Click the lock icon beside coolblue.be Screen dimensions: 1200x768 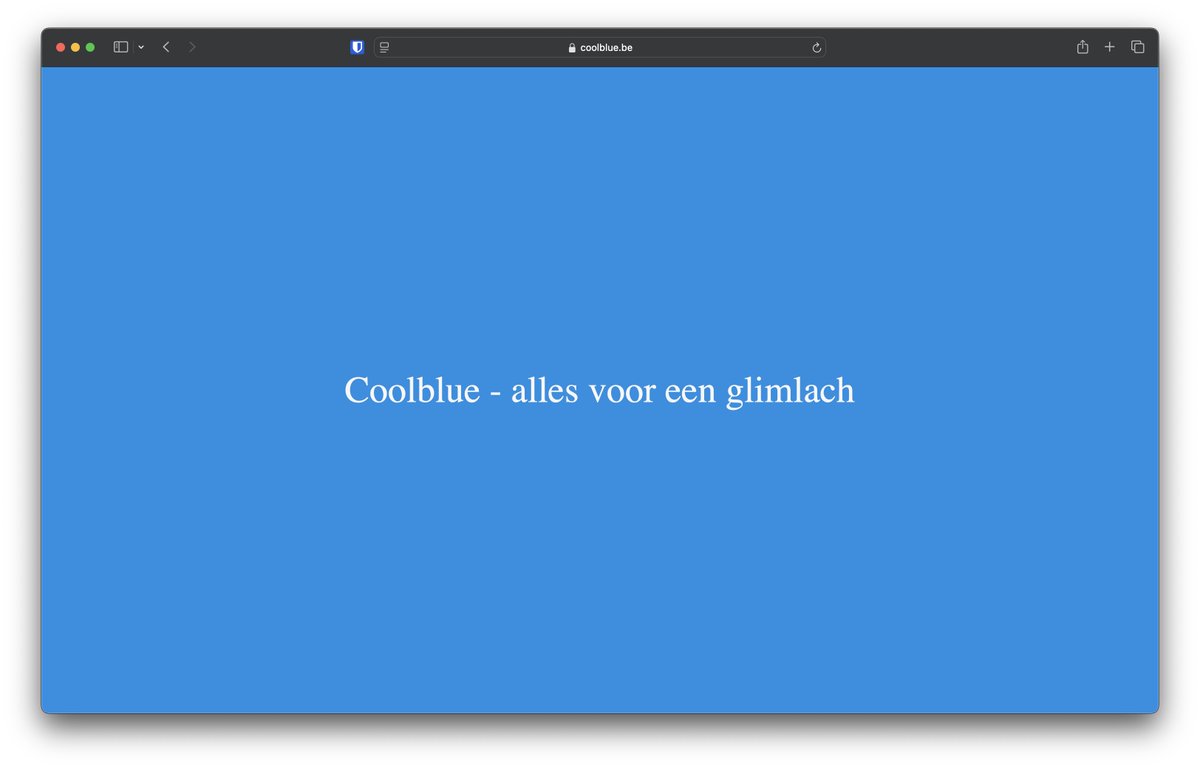pos(572,47)
